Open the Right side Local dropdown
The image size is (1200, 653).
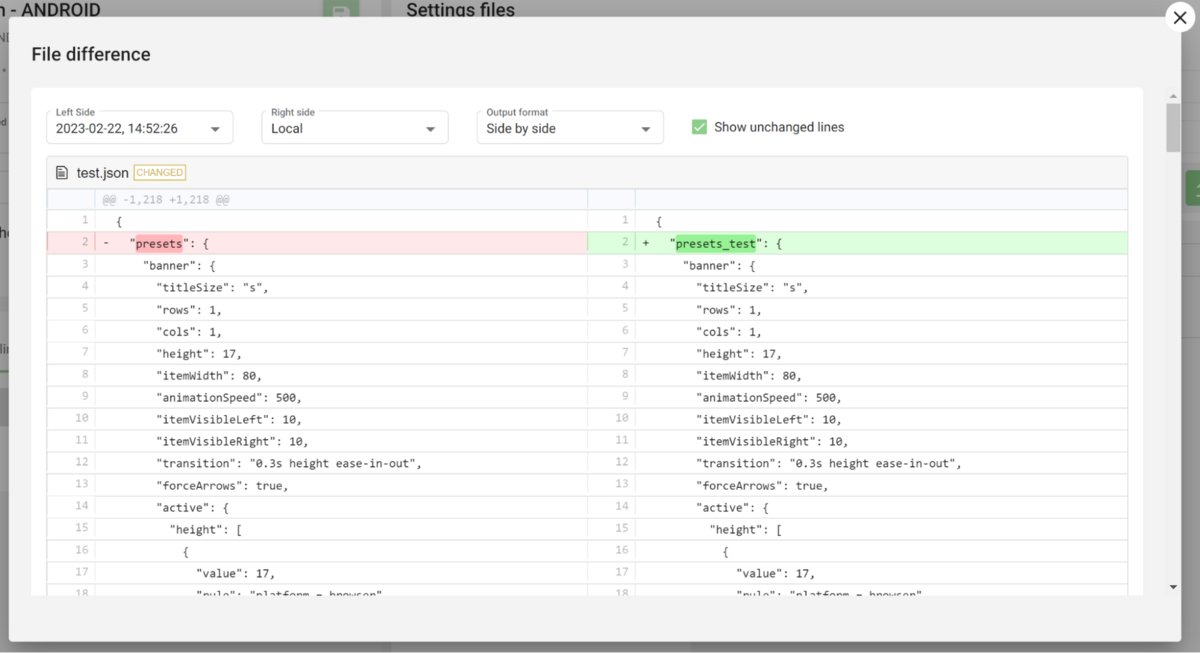coord(355,128)
